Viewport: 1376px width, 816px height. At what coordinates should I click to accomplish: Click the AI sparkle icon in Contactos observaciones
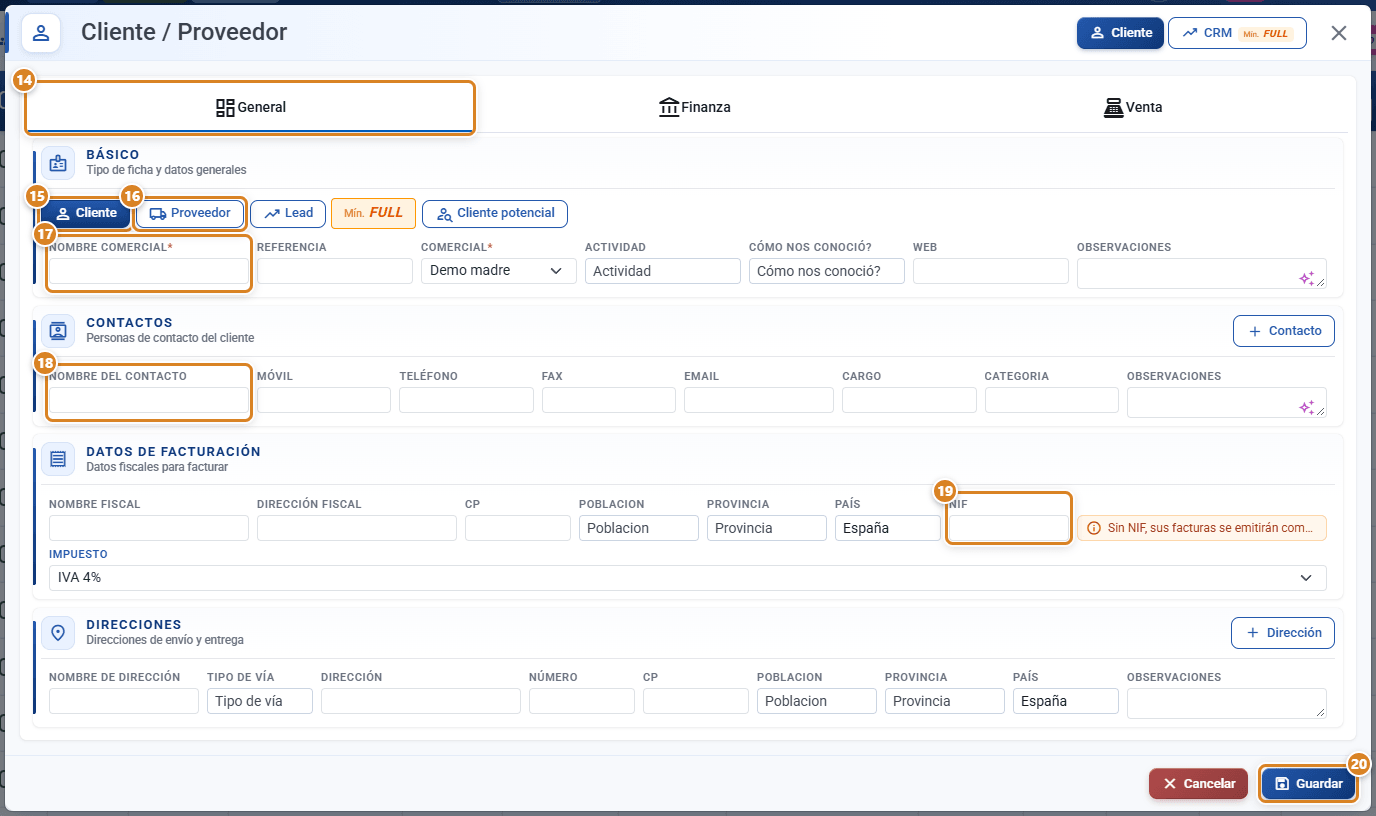point(1306,407)
